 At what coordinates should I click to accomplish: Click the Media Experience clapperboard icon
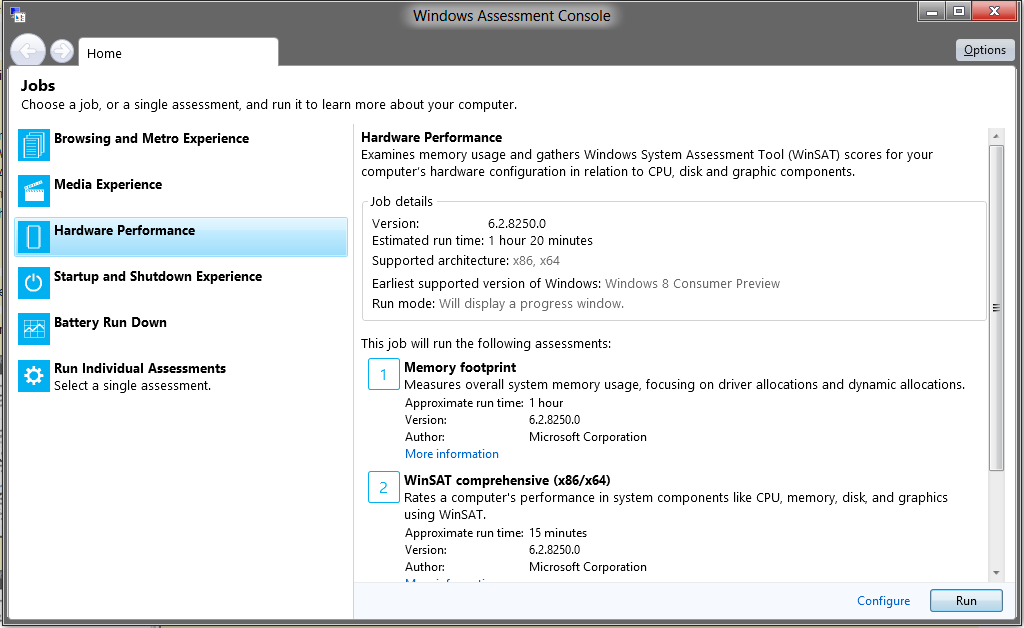click(x=33, y=191)
